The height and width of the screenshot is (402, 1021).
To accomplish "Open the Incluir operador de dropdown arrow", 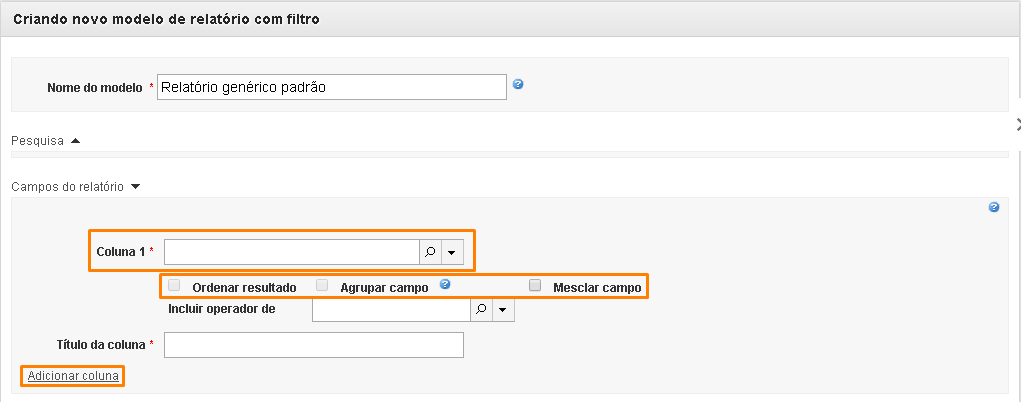I will tap(503, 311).
